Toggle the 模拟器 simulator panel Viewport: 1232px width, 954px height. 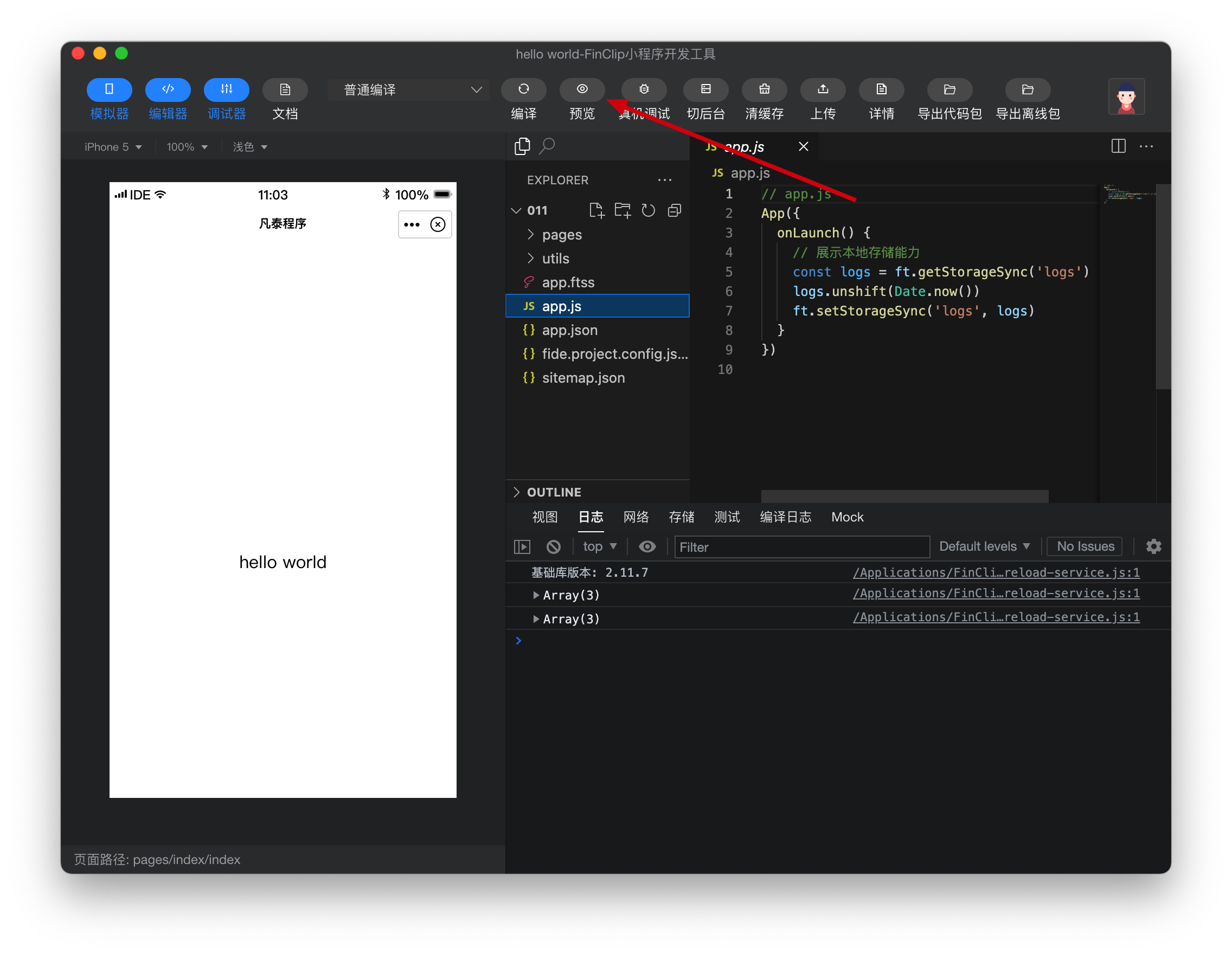[x=109, y=89]
